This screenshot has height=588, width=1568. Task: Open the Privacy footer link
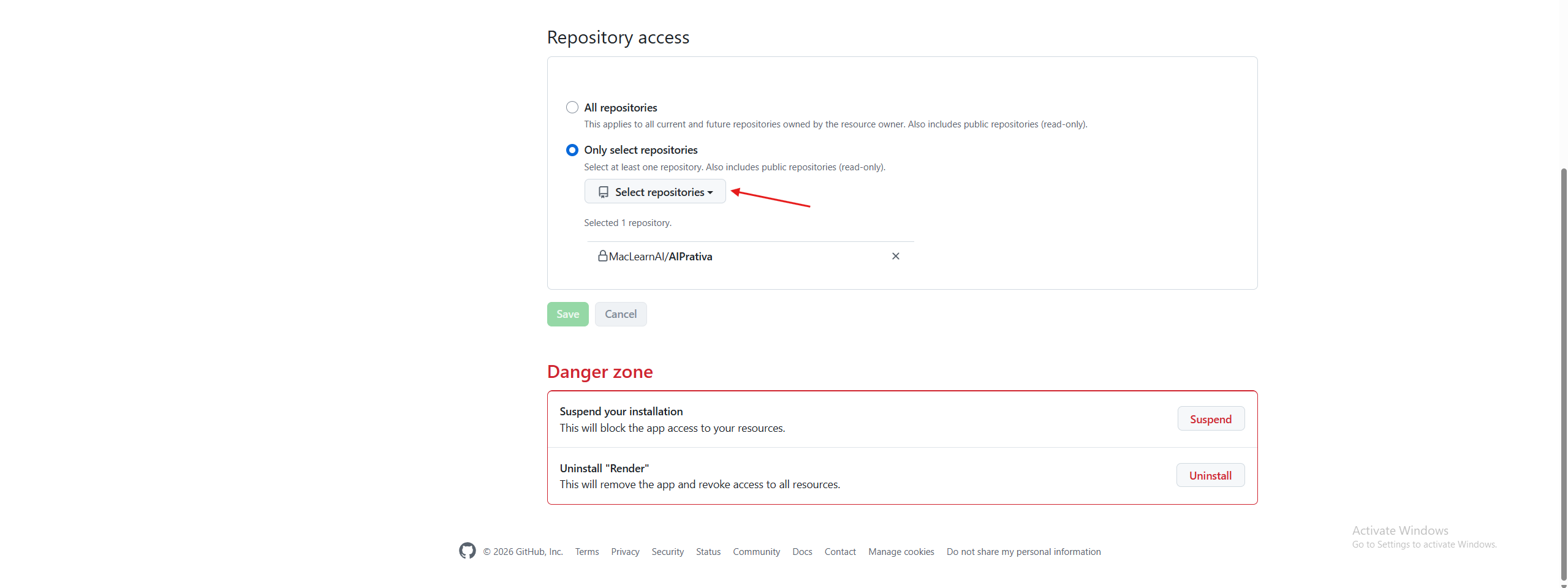pyautogui.click(x=624, y=552)
